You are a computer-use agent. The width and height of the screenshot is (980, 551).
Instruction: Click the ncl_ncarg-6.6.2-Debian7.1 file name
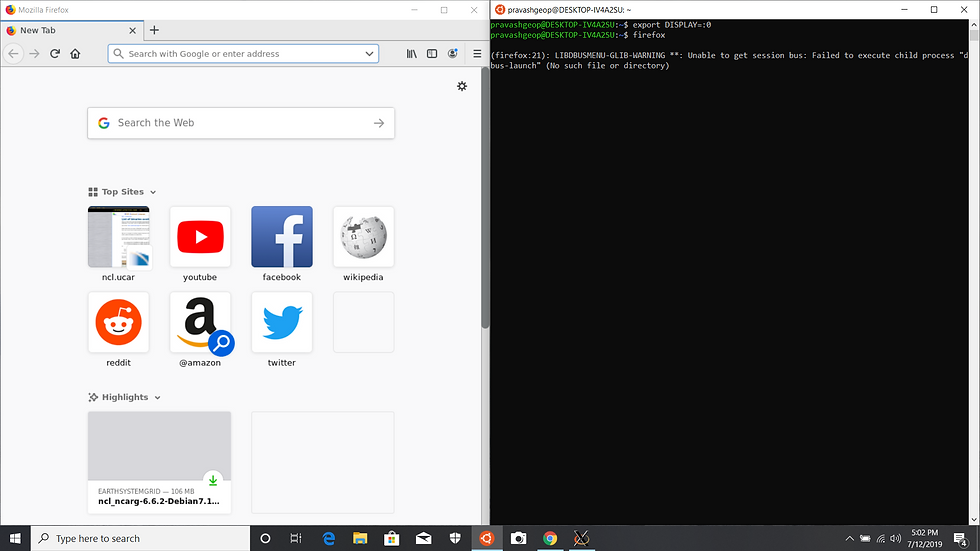pyautogui.click(x=159, y=501)
